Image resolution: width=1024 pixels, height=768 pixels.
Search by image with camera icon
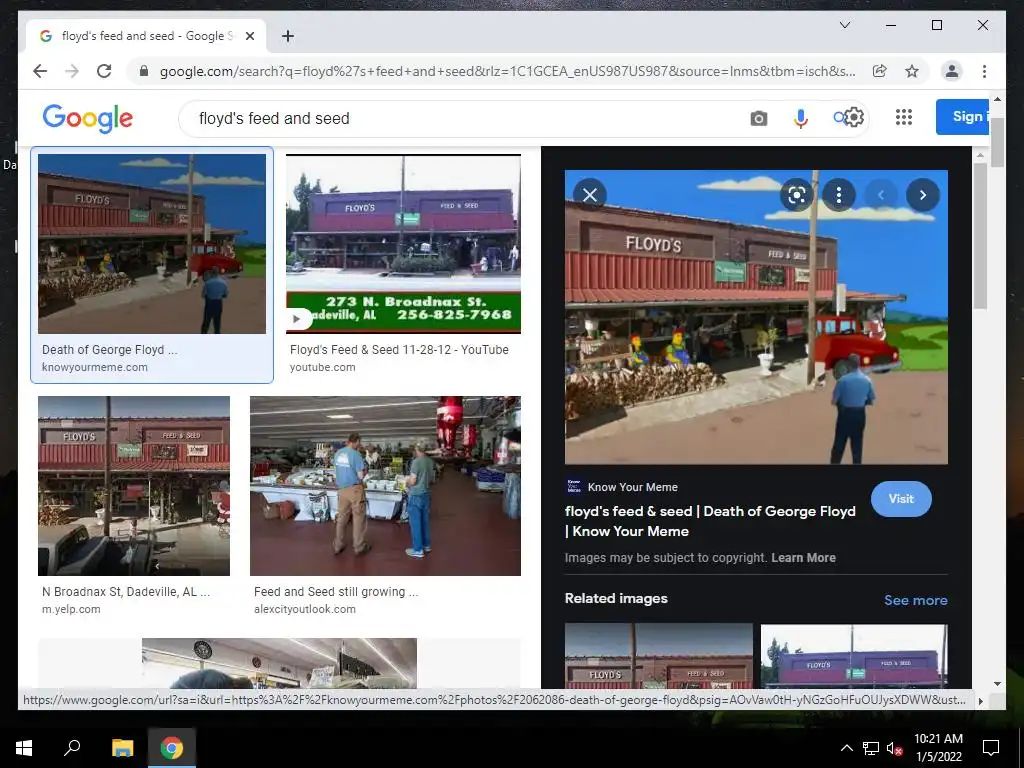tap(758, 118)
